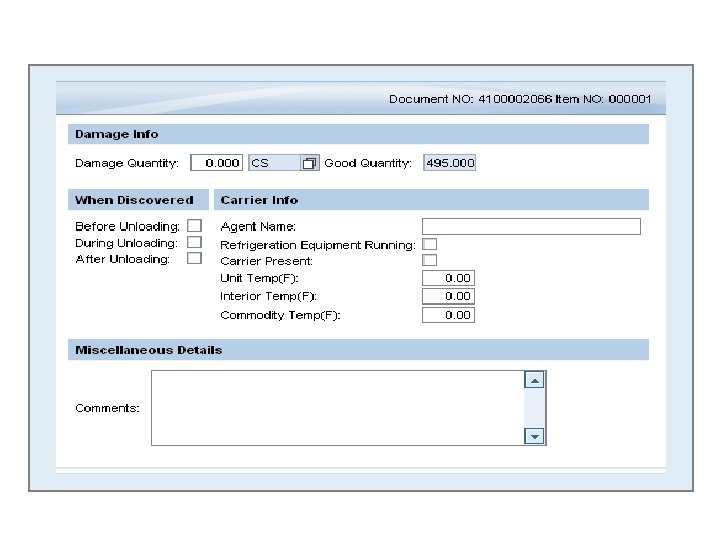Tick the Carrier Present checkbox
Screen dimensions: 720x540
429,260
